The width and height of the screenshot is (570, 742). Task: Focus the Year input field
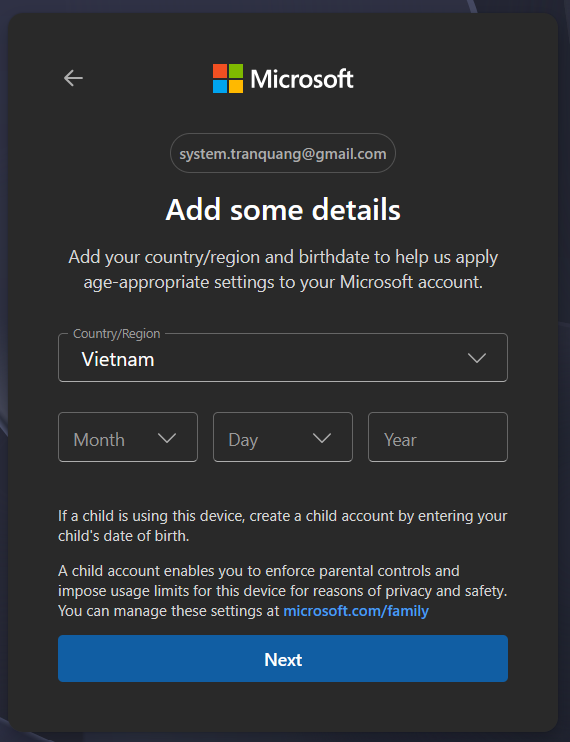[438, 437]
